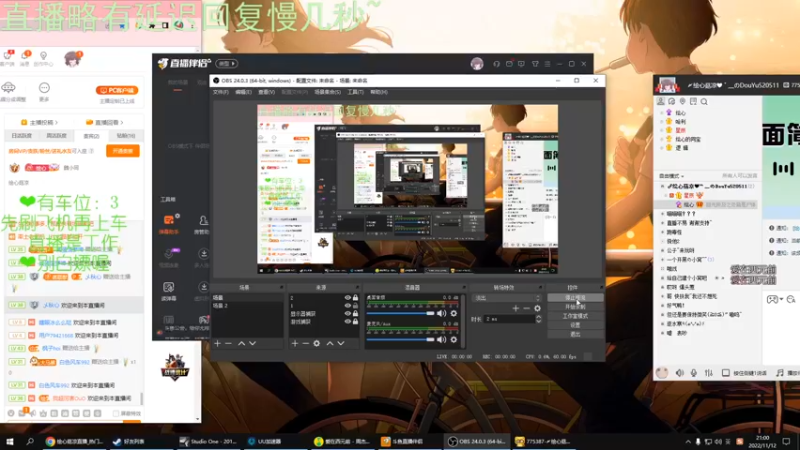Open the 文件(F) menu in OBS

[220, 92]
